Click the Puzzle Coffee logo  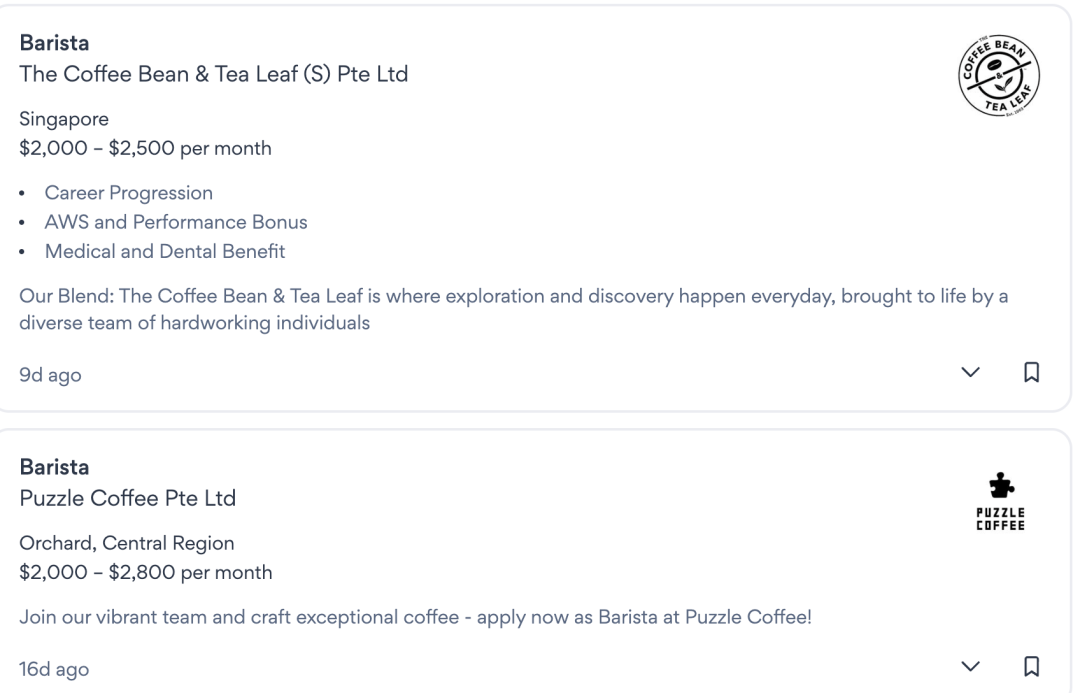1000,501
